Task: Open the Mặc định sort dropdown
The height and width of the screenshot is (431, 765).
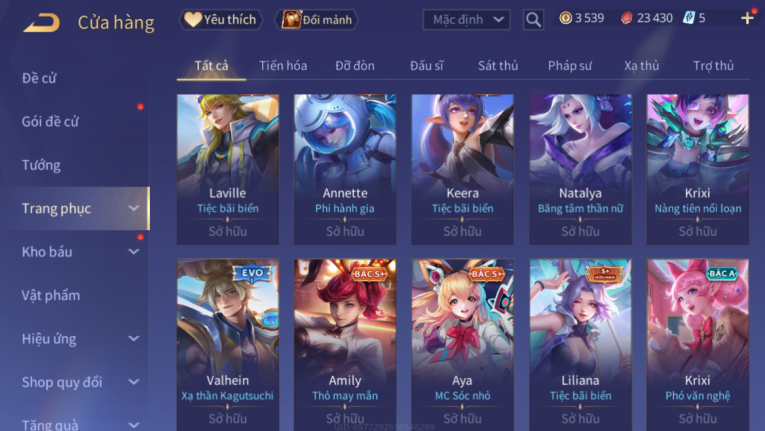Action: pyautogui.click(x=466, y=20)
